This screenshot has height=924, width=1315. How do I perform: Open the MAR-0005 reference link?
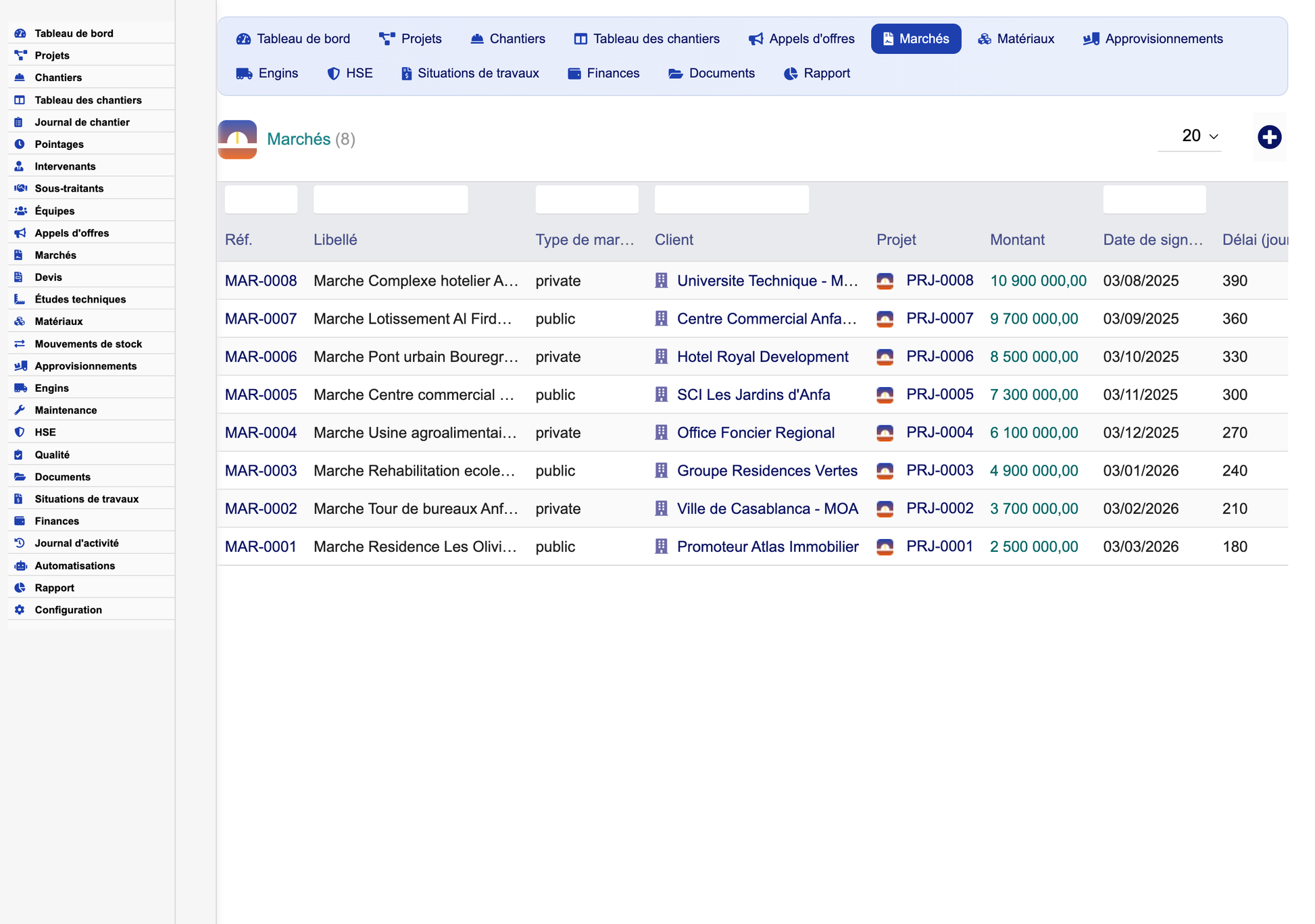pyautogui.click(x=261, y=394)
